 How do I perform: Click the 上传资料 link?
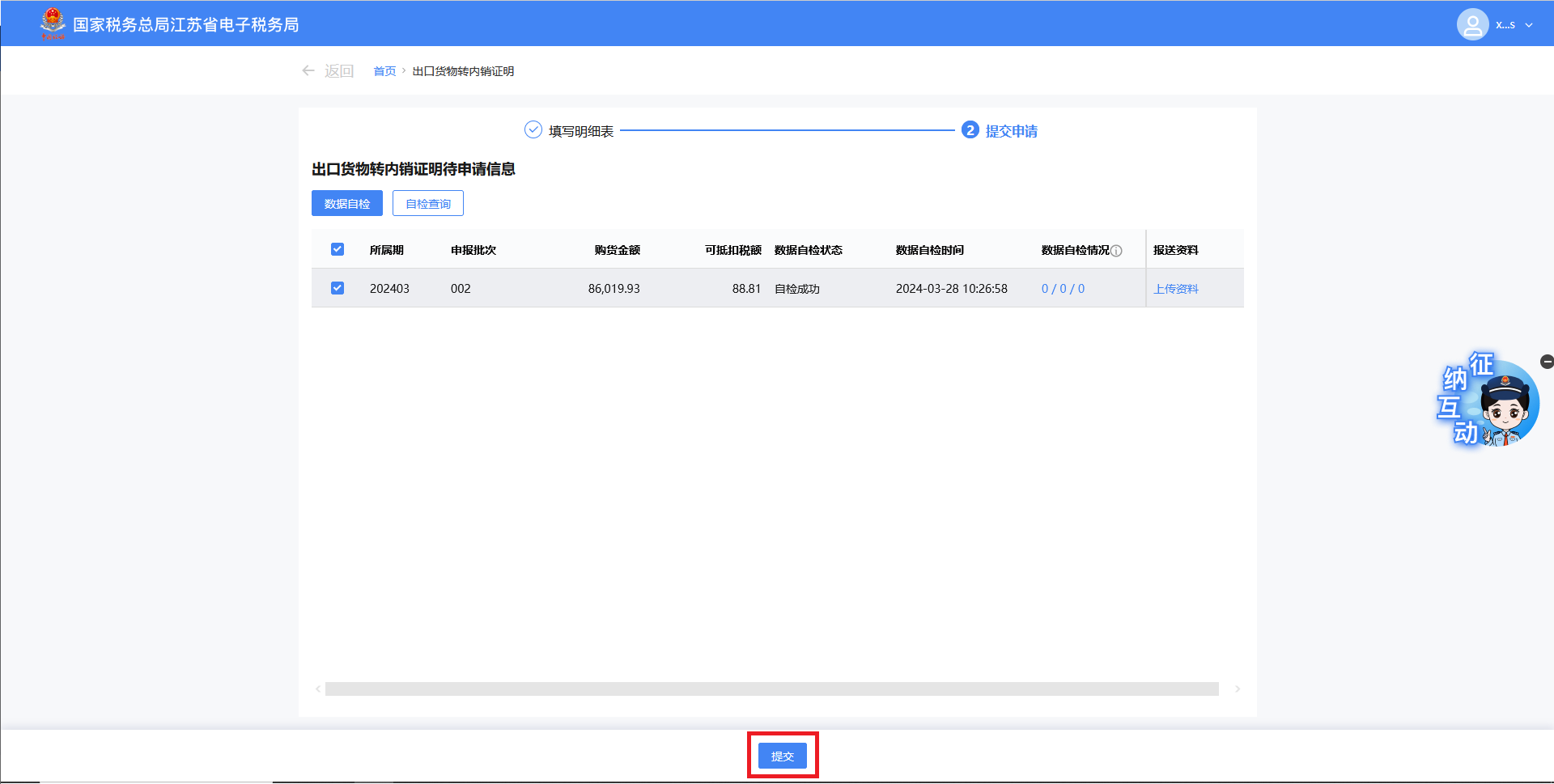point(1175,289)
